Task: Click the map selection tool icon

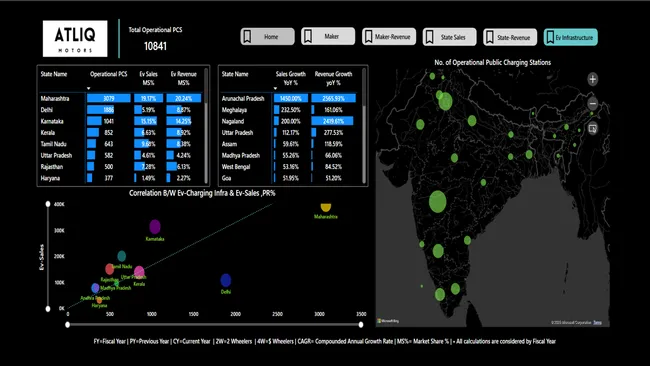Action: [x=593, y=128]
